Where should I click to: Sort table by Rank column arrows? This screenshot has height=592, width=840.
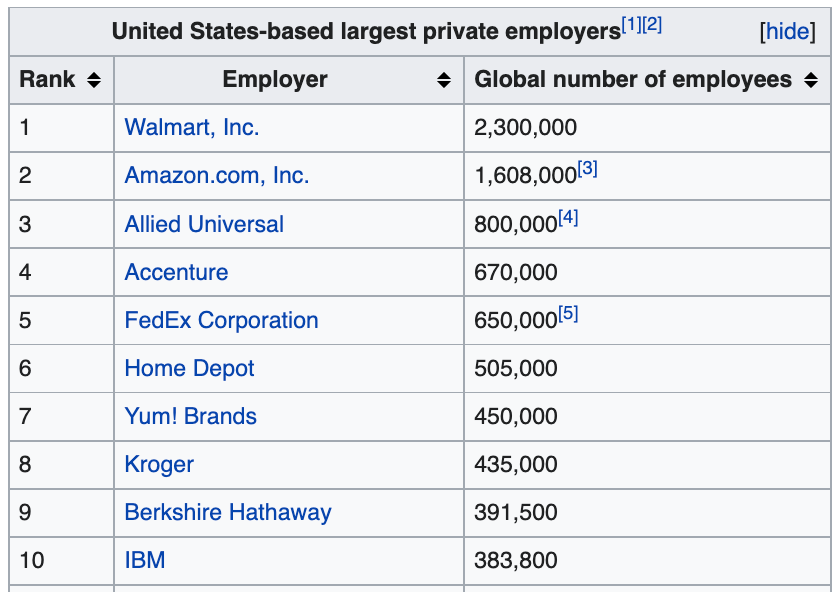94,80
